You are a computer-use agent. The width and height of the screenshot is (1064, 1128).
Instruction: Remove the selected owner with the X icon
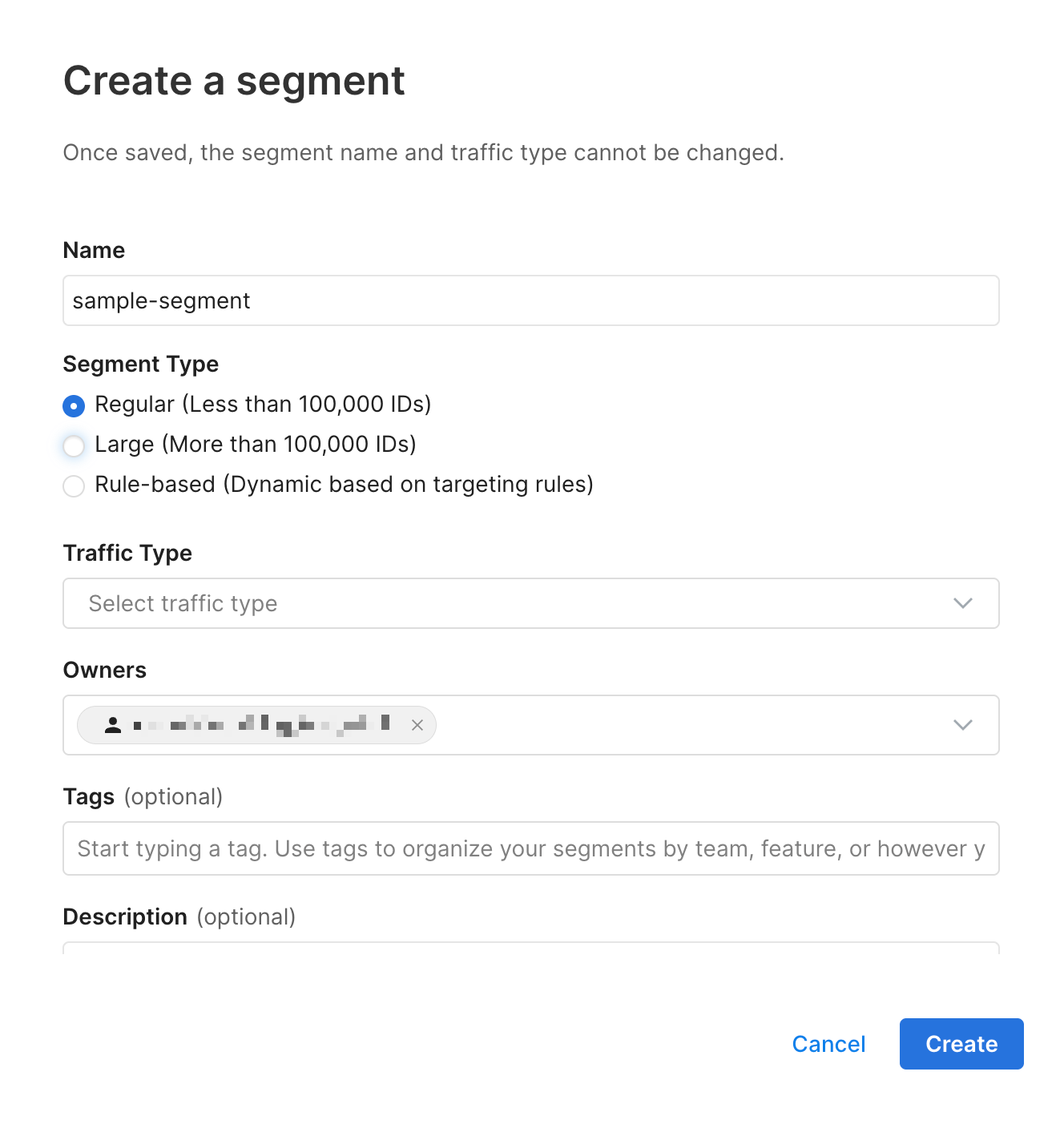[x=417, y=725]
